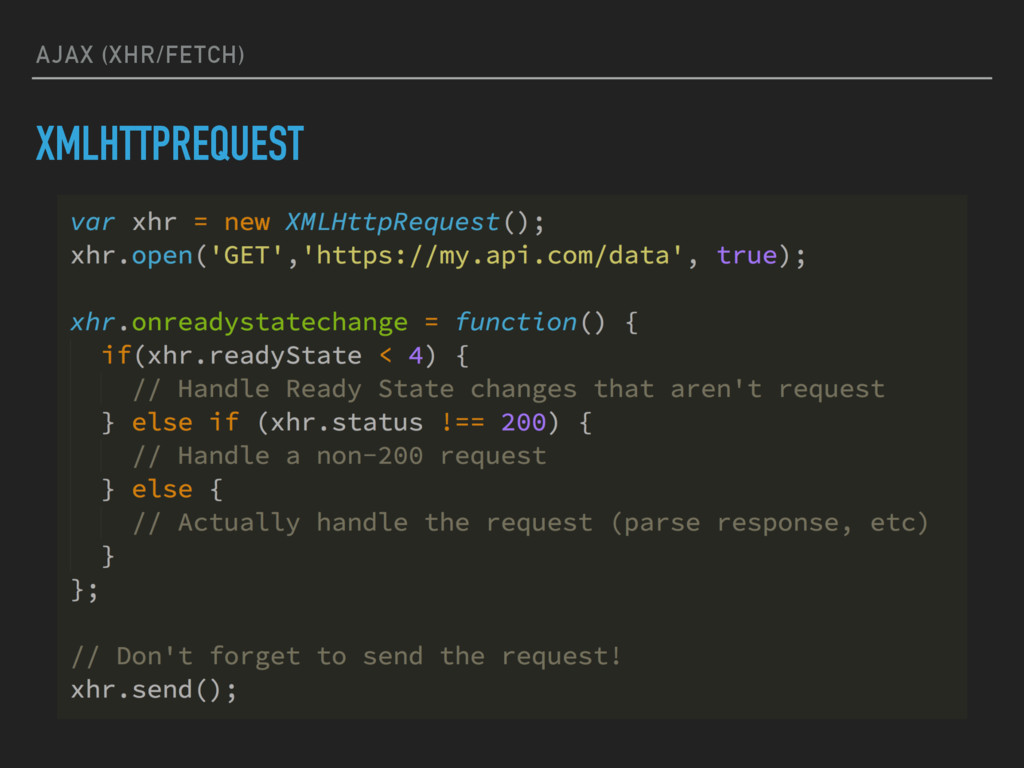Click xhr.status in the else-if condition
The height and width of the screenshot is (768, 1024).
pos(347,423)
